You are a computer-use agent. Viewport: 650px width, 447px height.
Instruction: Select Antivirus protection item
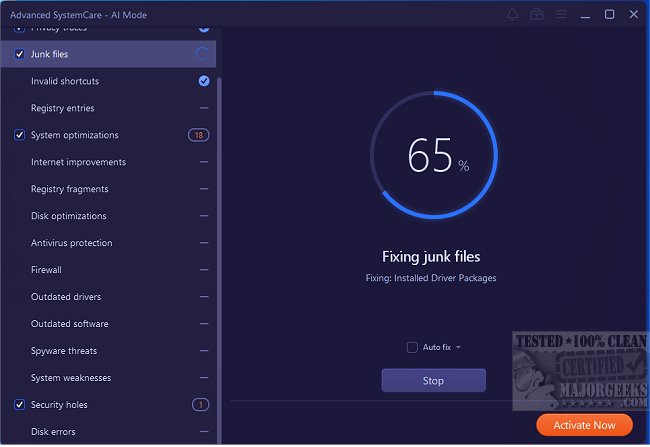pyautogui.click(x=108, y=243)
